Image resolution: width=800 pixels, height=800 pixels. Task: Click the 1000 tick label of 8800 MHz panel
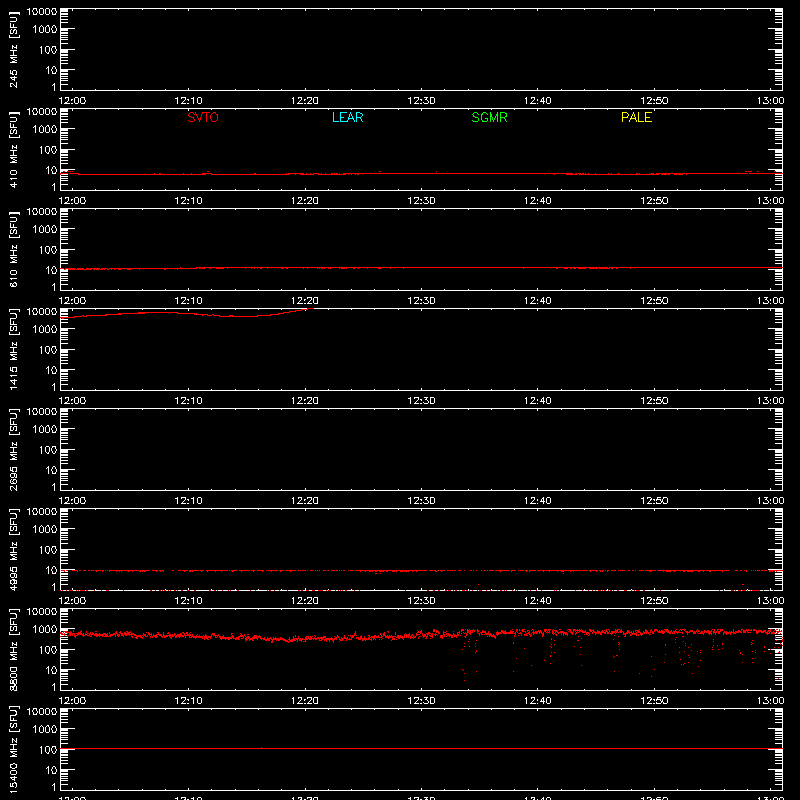coord(45,630)
